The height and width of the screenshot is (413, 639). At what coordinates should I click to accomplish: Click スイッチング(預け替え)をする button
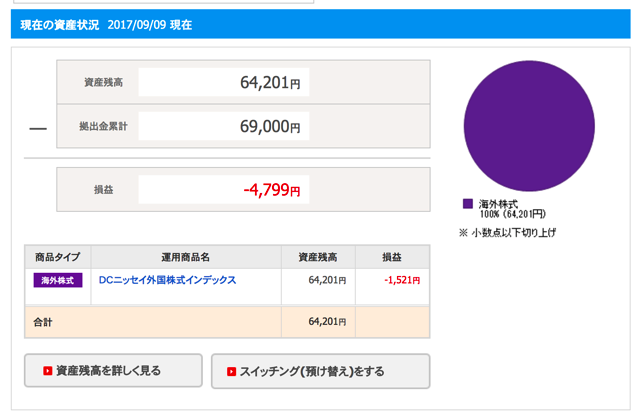pyautogui.click(x=320, y=371)
